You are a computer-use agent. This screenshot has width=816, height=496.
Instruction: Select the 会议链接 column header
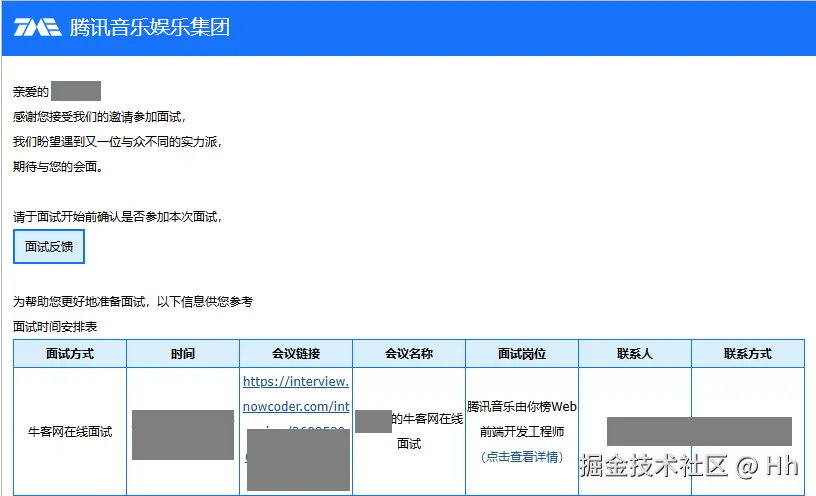[x=296, y=354]
